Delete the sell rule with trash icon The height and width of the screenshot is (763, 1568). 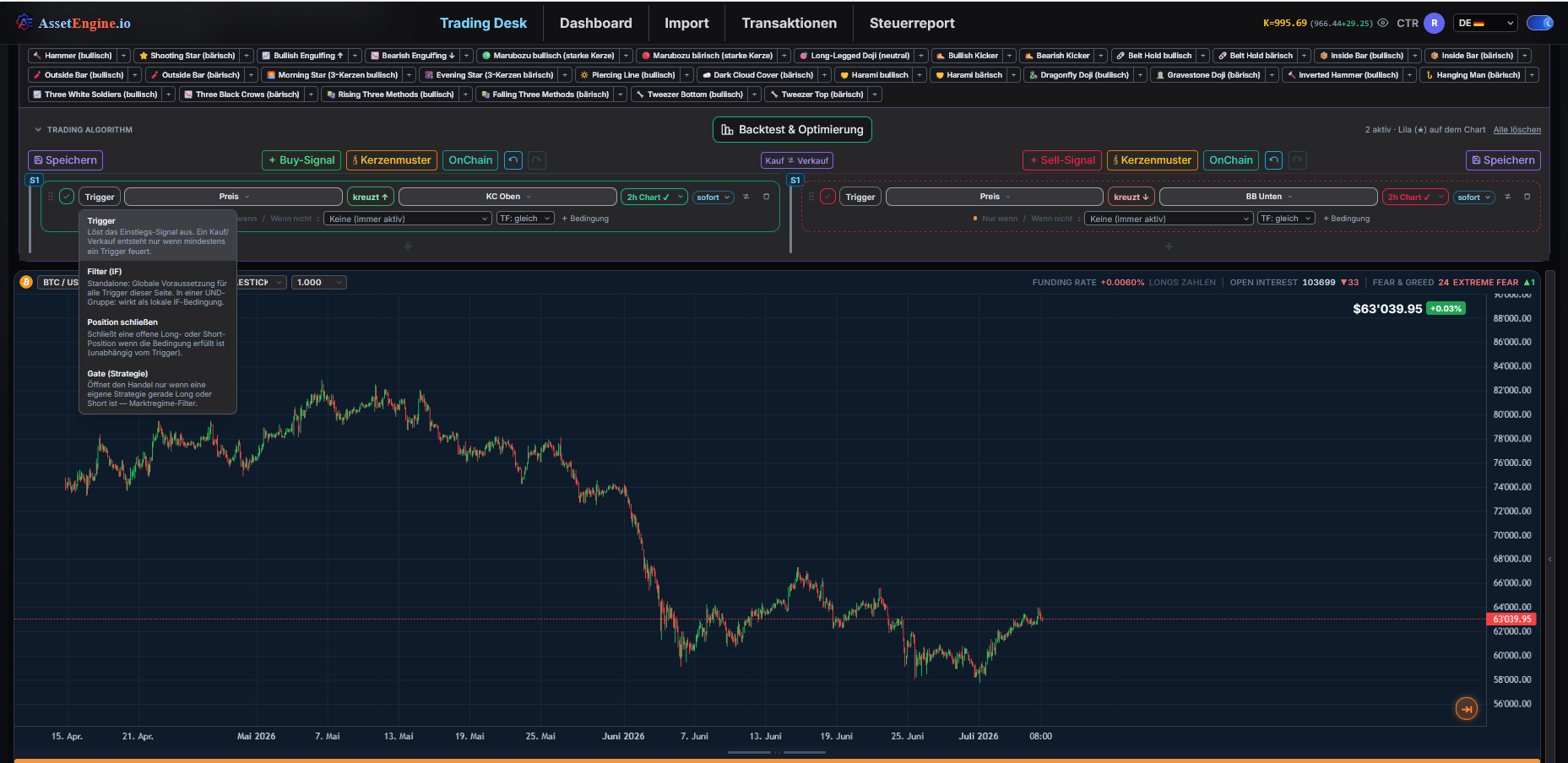point(1527,197)
